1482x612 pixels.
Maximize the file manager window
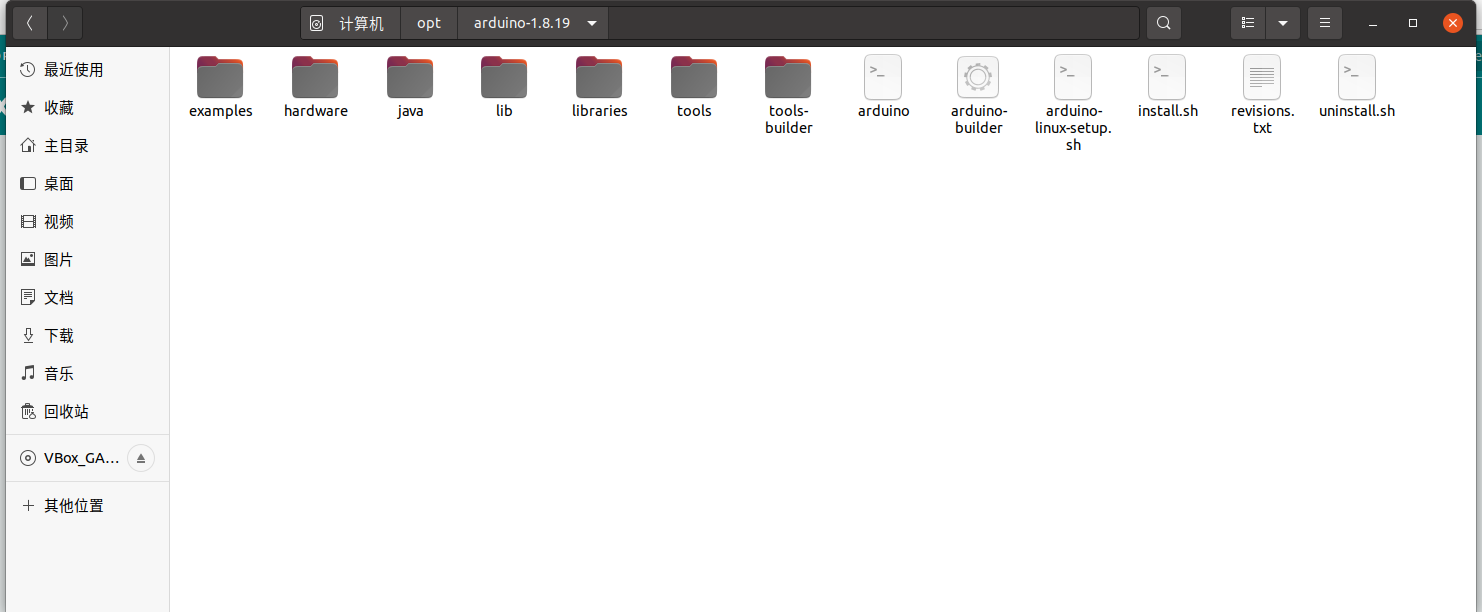[x=1413, y=23]
